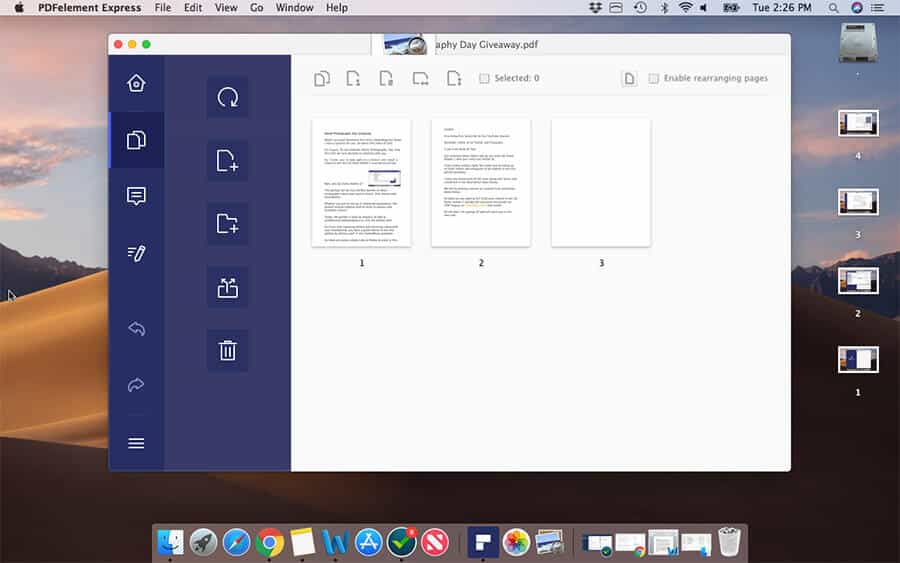Open Notification Center list icon
This screenshot has height=563, width=900.
pos(878,7)
